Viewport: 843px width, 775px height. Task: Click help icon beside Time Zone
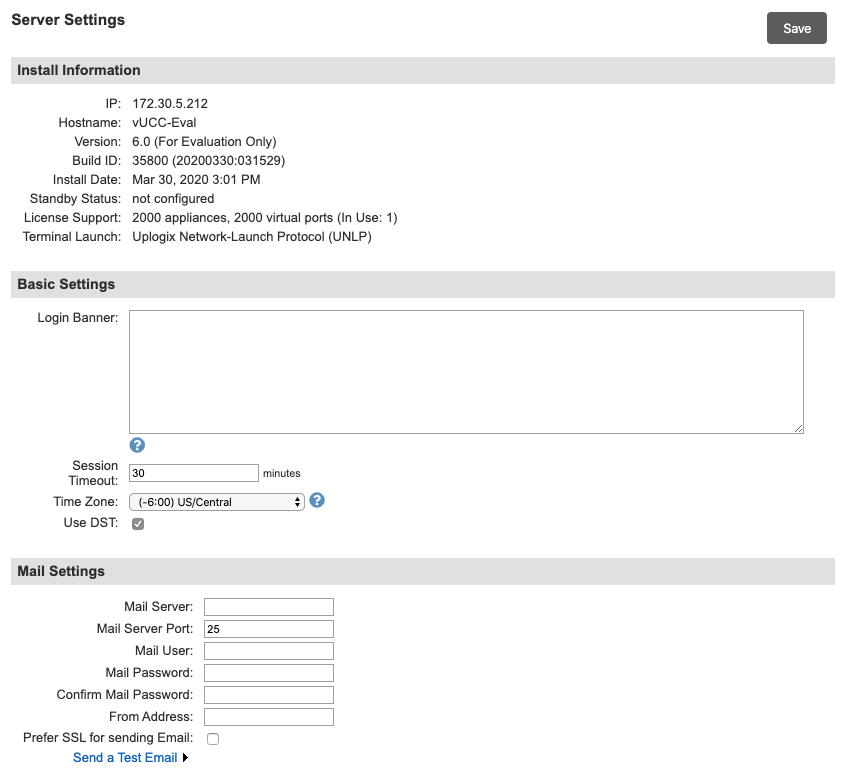(x=317, y=500)
